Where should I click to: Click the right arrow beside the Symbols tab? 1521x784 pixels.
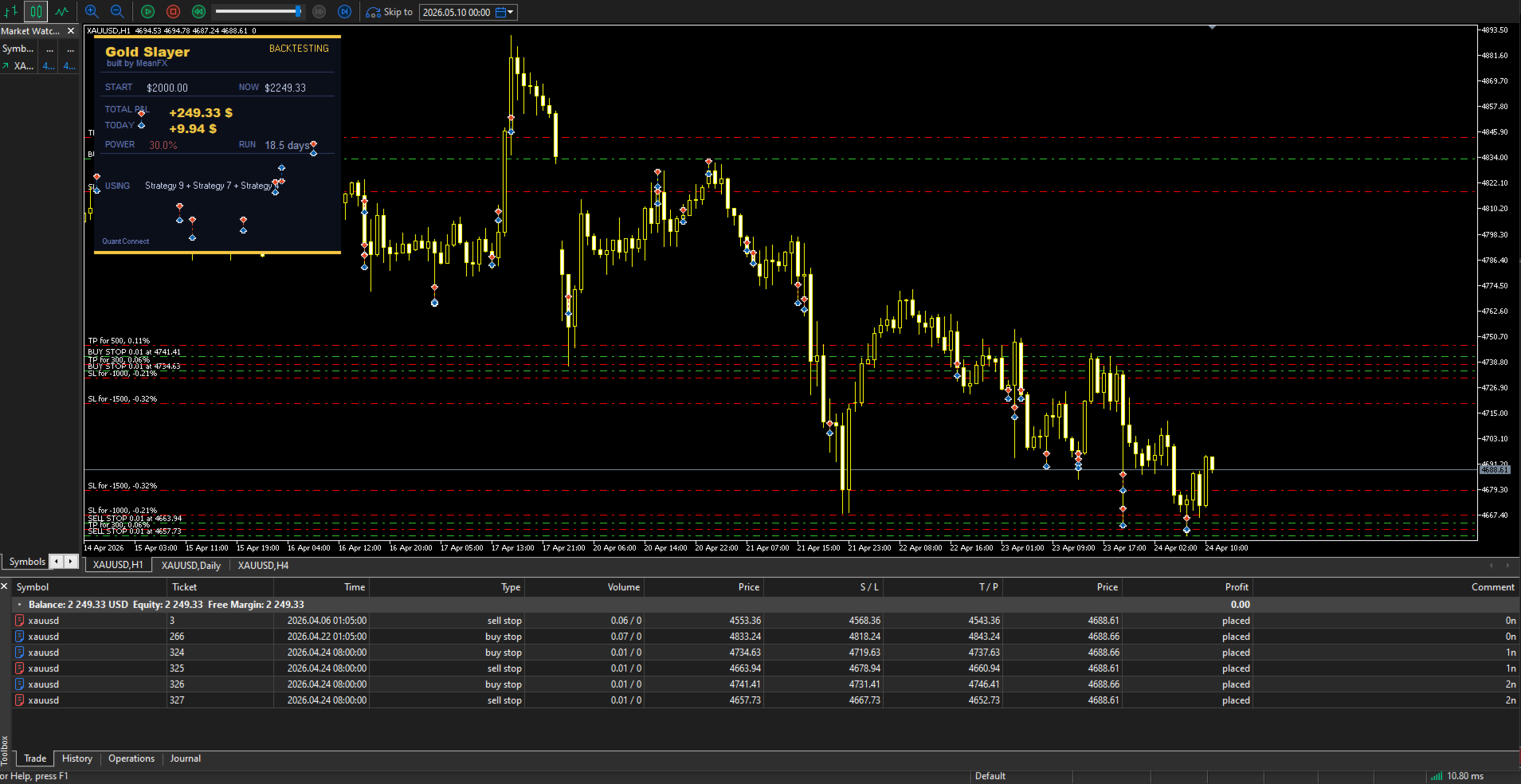[x=71, y=562]
